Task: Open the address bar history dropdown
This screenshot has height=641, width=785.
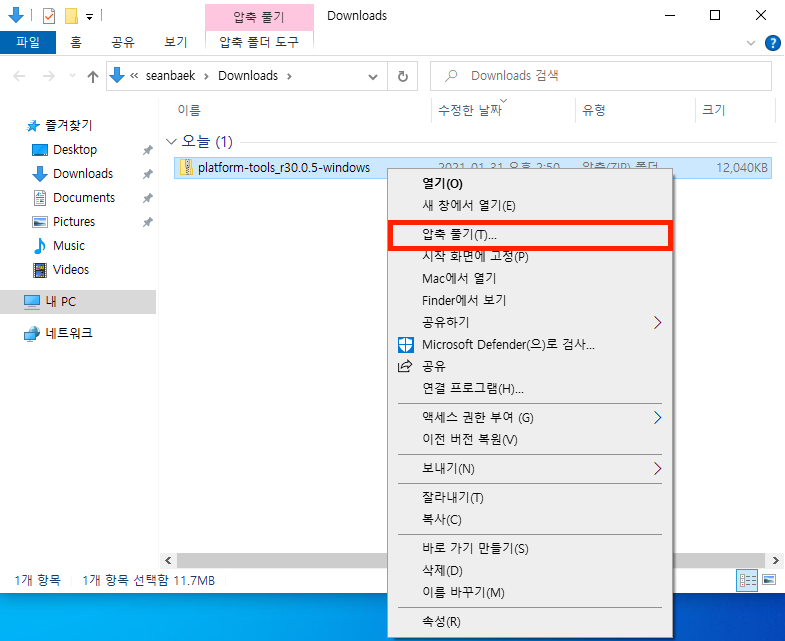Action: pyautogui.click(x=372, y=77)
